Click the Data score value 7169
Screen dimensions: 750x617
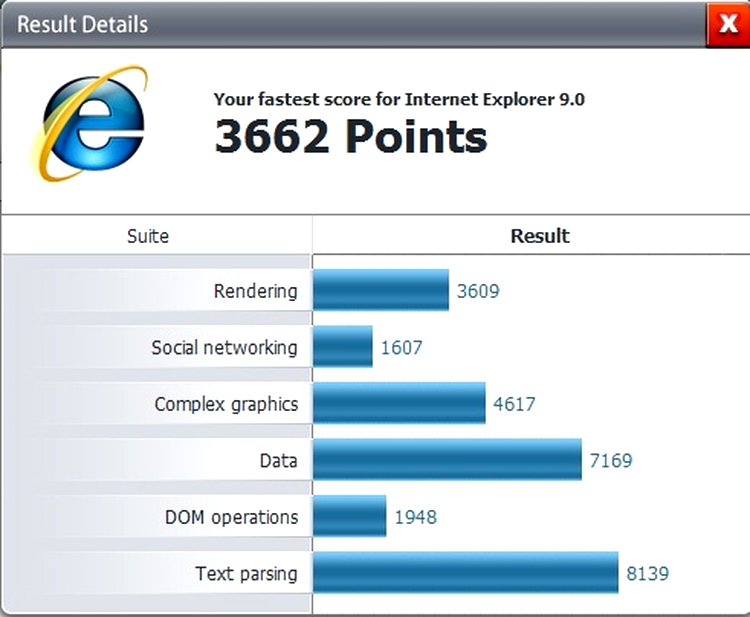coord(611,461)
